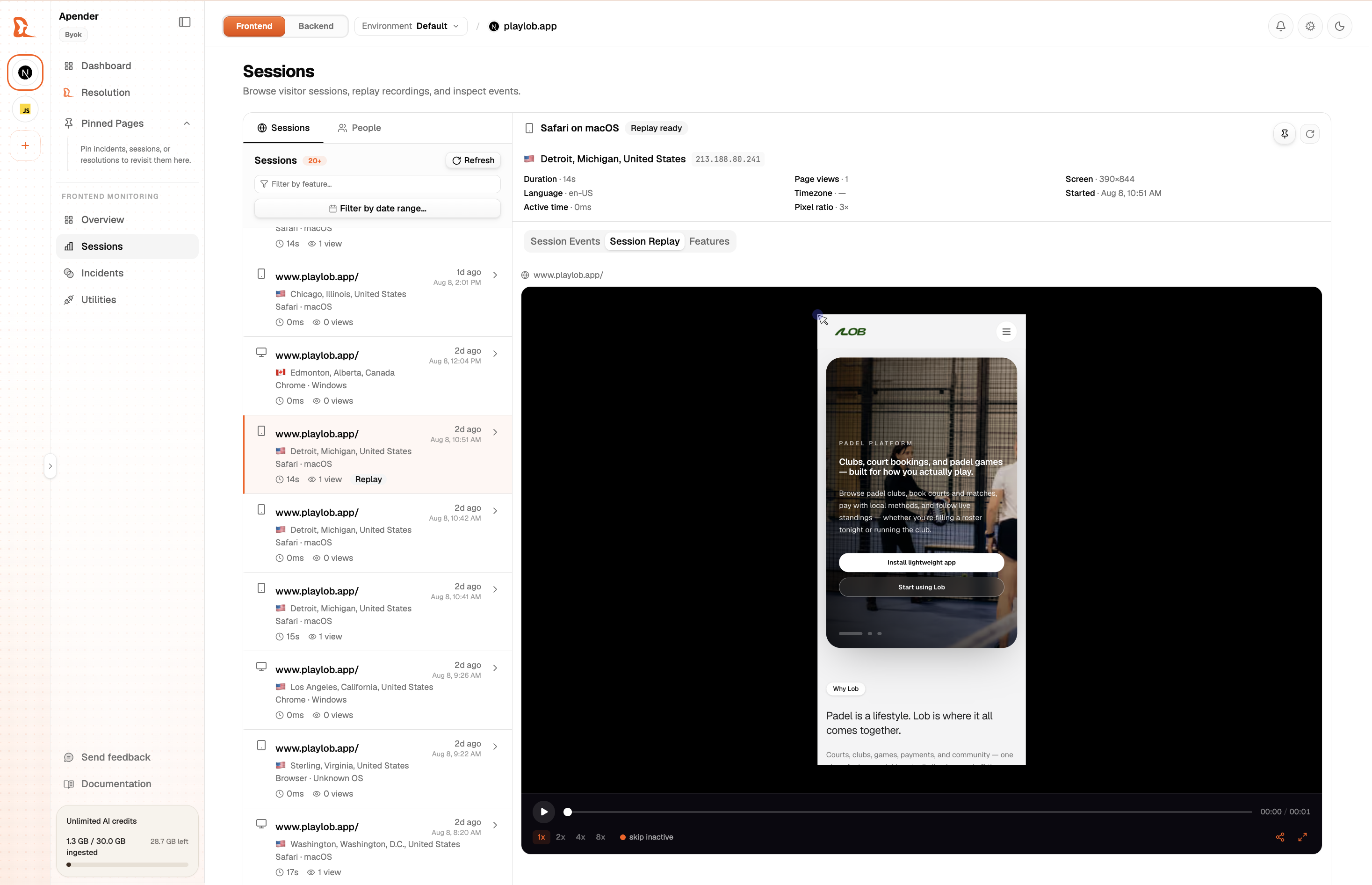Reload session details with refresh icon
This screenshot has width=1372, height=885.
[x=1310, y=134]
